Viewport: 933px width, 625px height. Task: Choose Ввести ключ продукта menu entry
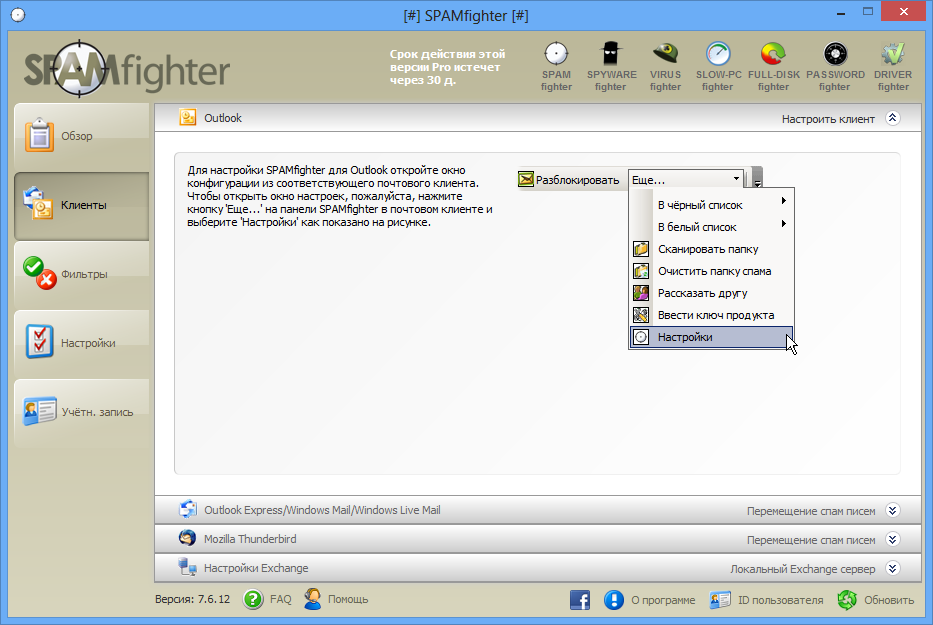point(712,315)
